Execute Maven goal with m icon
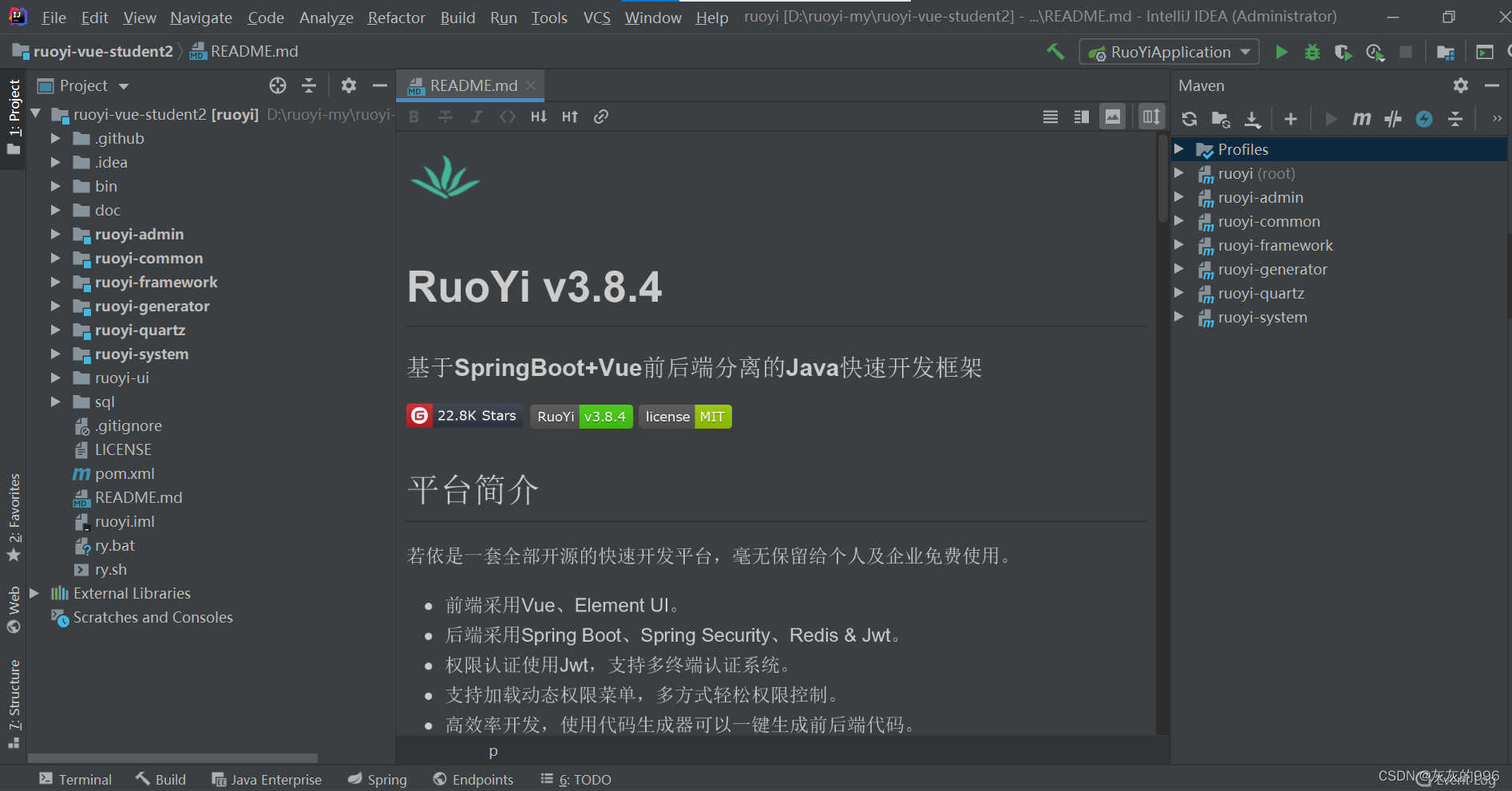This screenshot has height=791, width=1512. 1362,119
